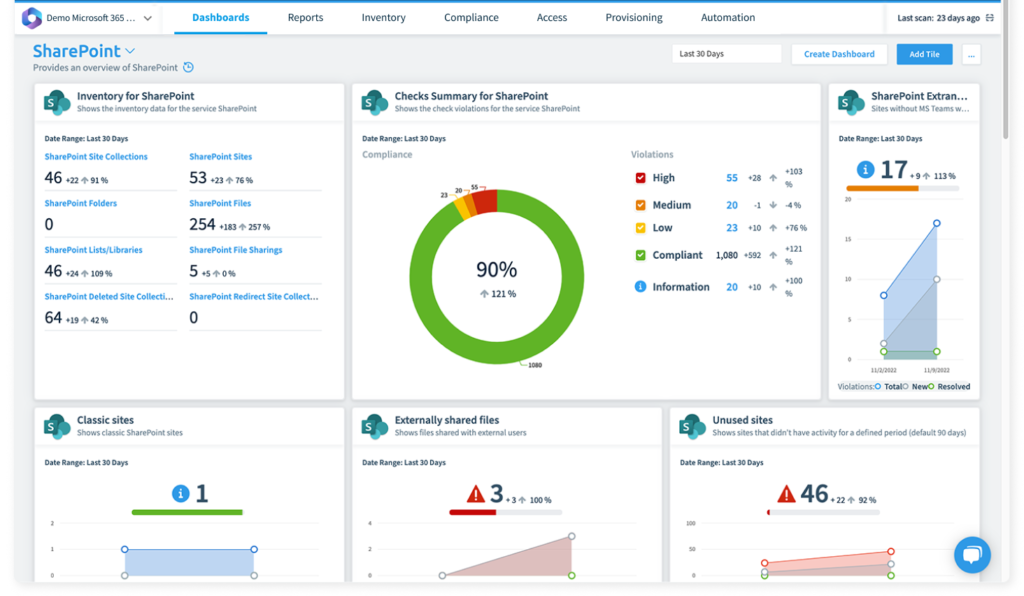
Task: Open the Compliance tab
Action: 471,18
